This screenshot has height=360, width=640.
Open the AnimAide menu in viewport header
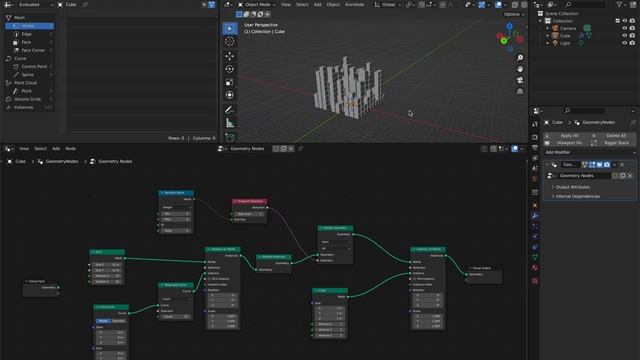coord(354,4)
